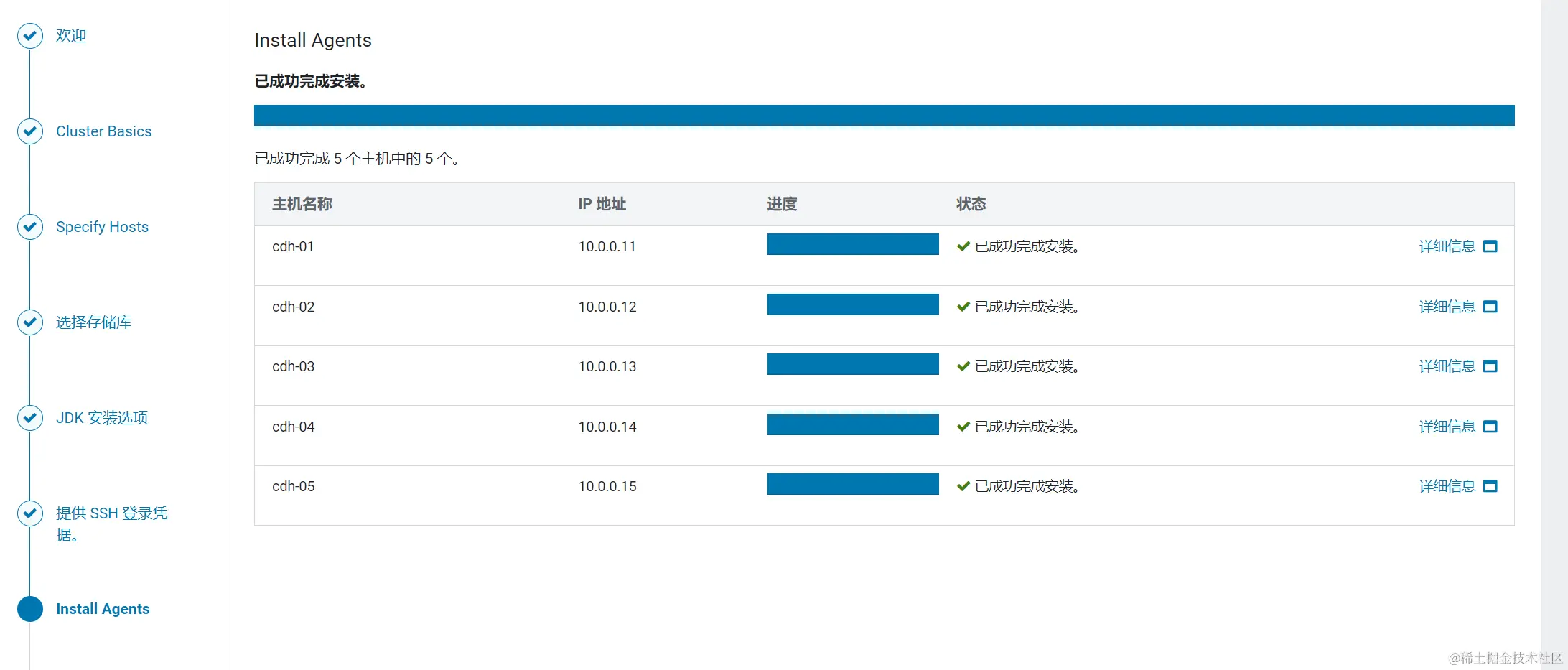
Task: Open details window icon for cdh-03
Action: 1490,366
